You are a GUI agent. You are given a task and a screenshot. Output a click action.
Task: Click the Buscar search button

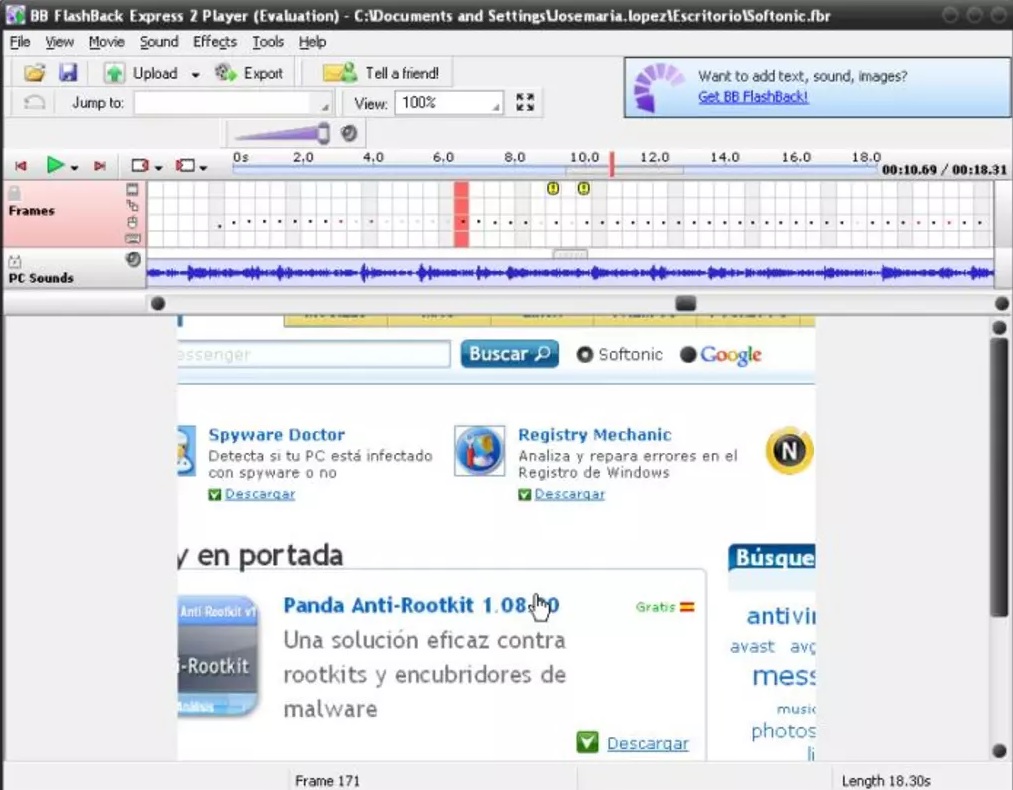click(x=510, y=354)
